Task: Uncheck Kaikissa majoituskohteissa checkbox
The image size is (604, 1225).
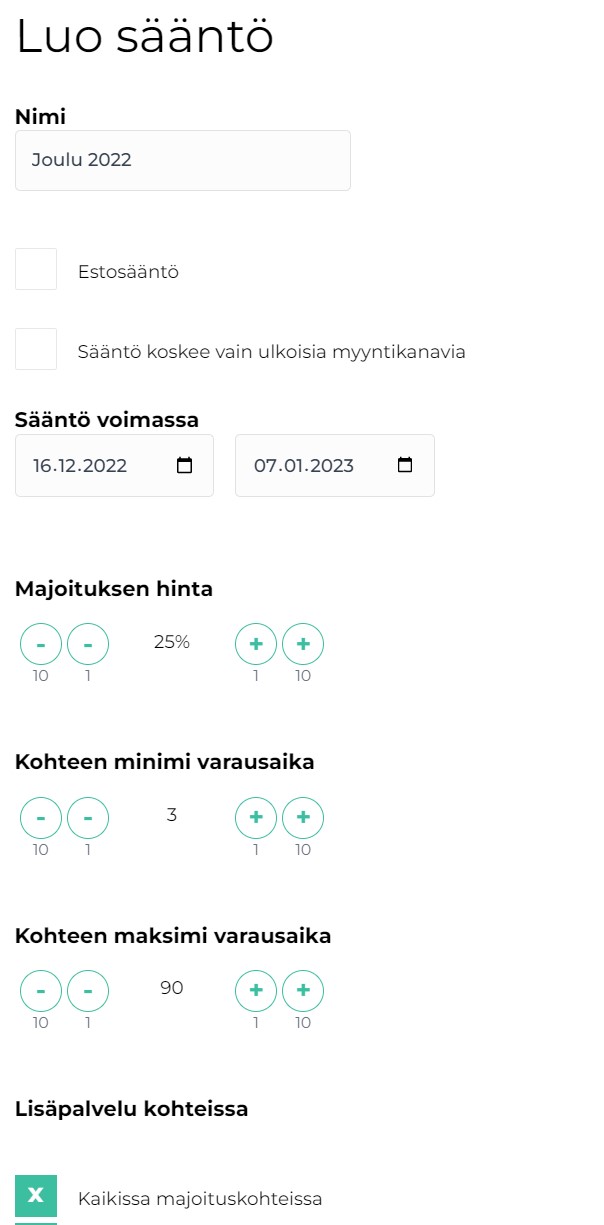Action: click(x=36, y=1197)
